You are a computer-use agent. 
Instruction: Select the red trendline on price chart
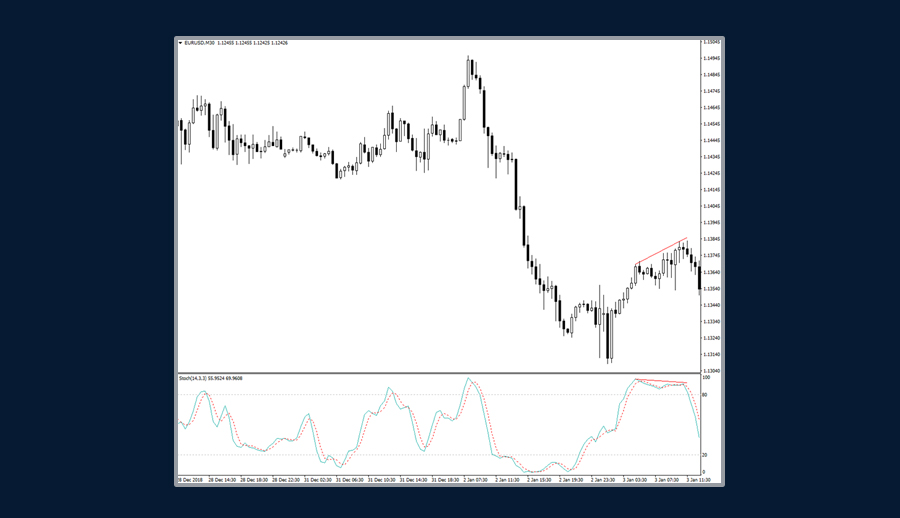click(x=661, y=252)
